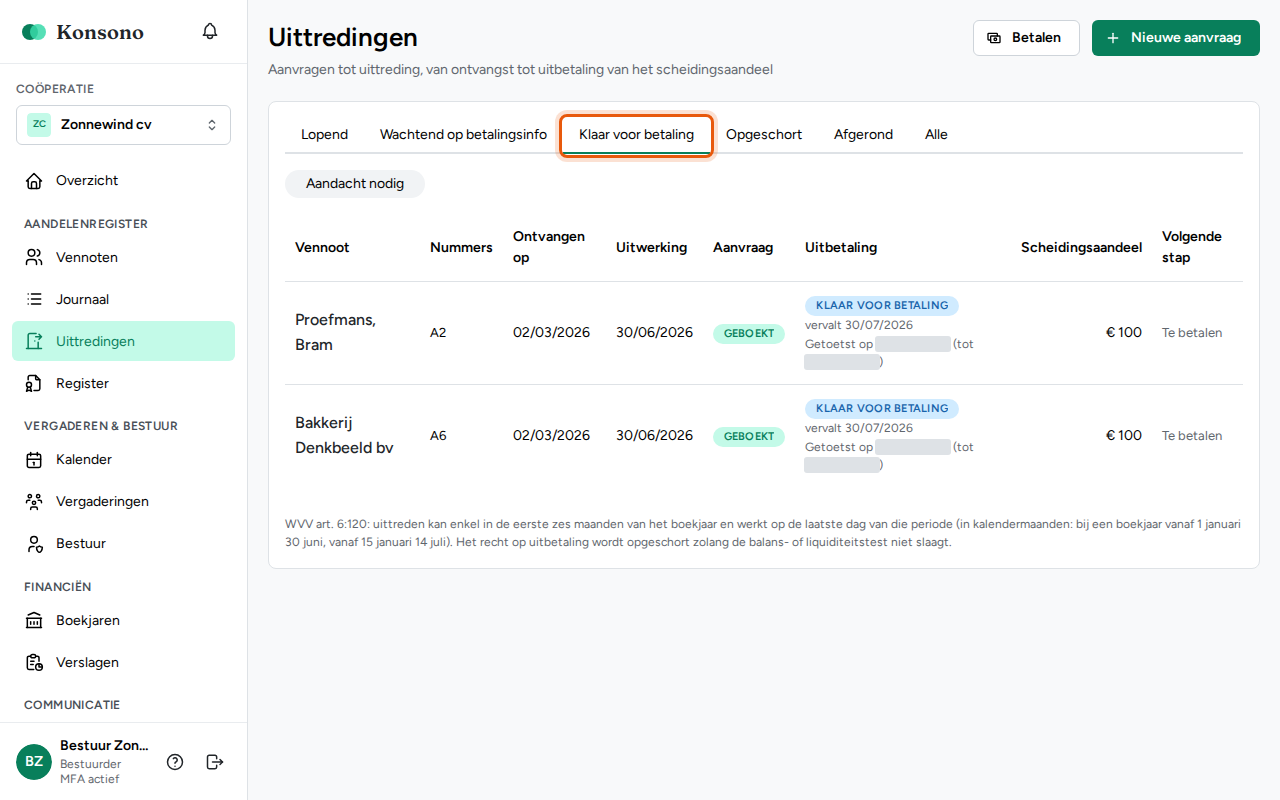Open the Kalender sidebar item
The image size is (1280, 800).
click(x=123, y=460)
